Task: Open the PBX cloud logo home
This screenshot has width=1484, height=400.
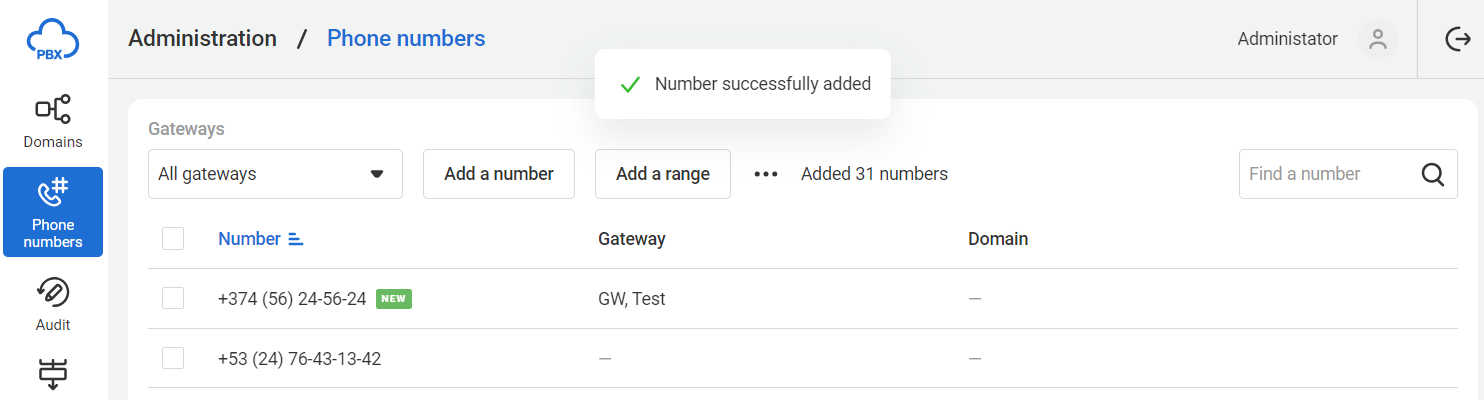Action: (52, 40)
